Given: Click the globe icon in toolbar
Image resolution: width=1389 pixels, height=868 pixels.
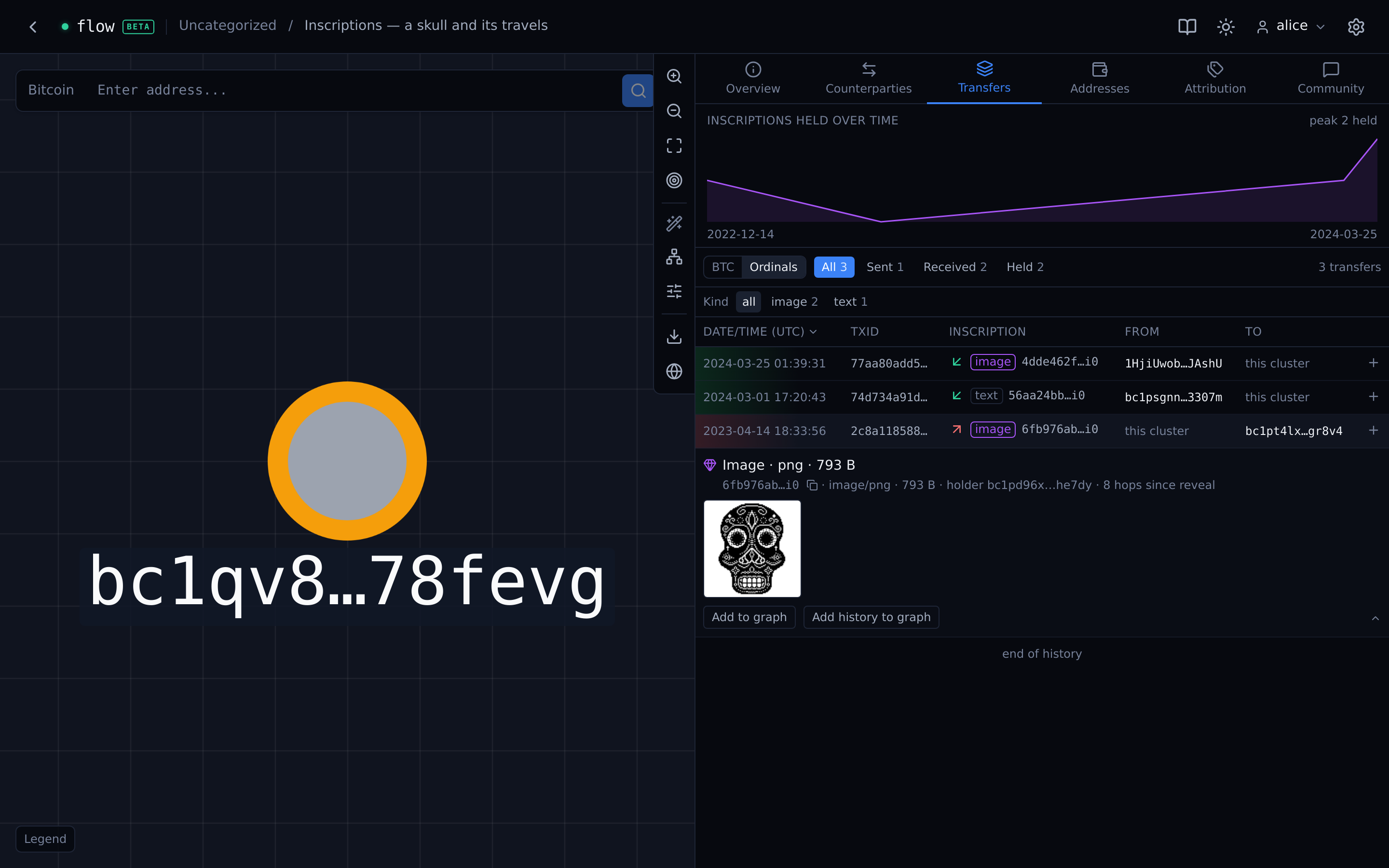Looking at the screenshot, I should point(674,371).
